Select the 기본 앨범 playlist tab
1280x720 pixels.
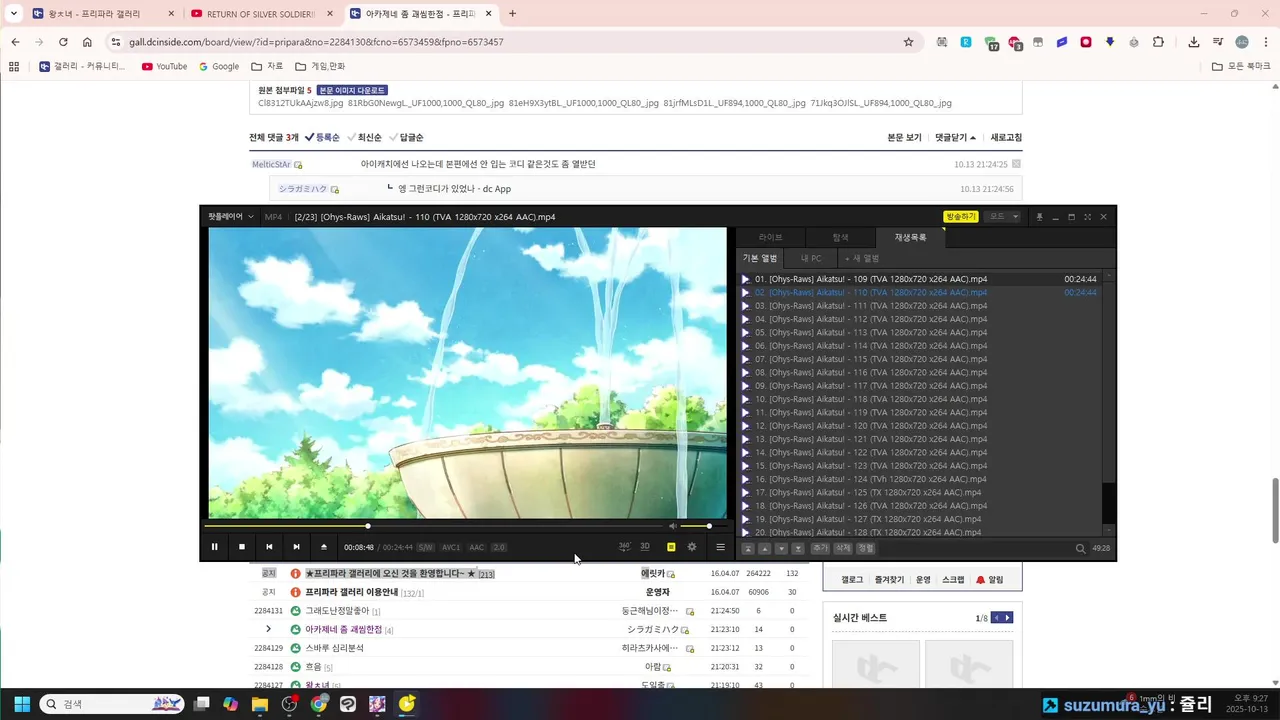pyautogui.click(x=760, y=258)
